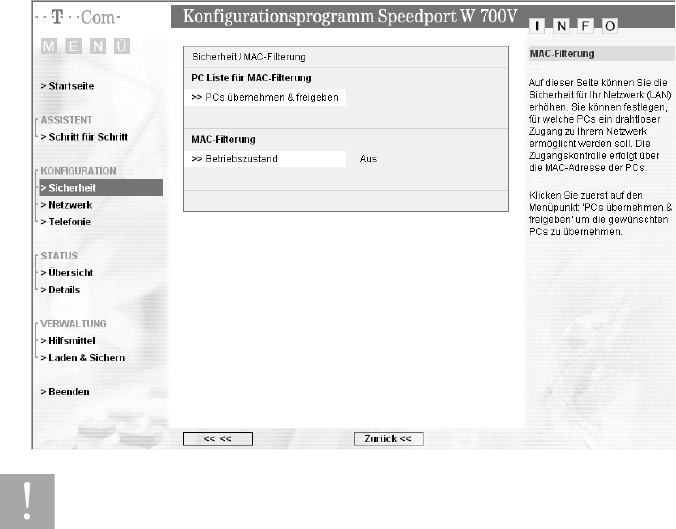Image resolution: width=676 pixels, height=529 pixels.
Task: Open the Telefonie configuration page
Action: pos(66,222)
